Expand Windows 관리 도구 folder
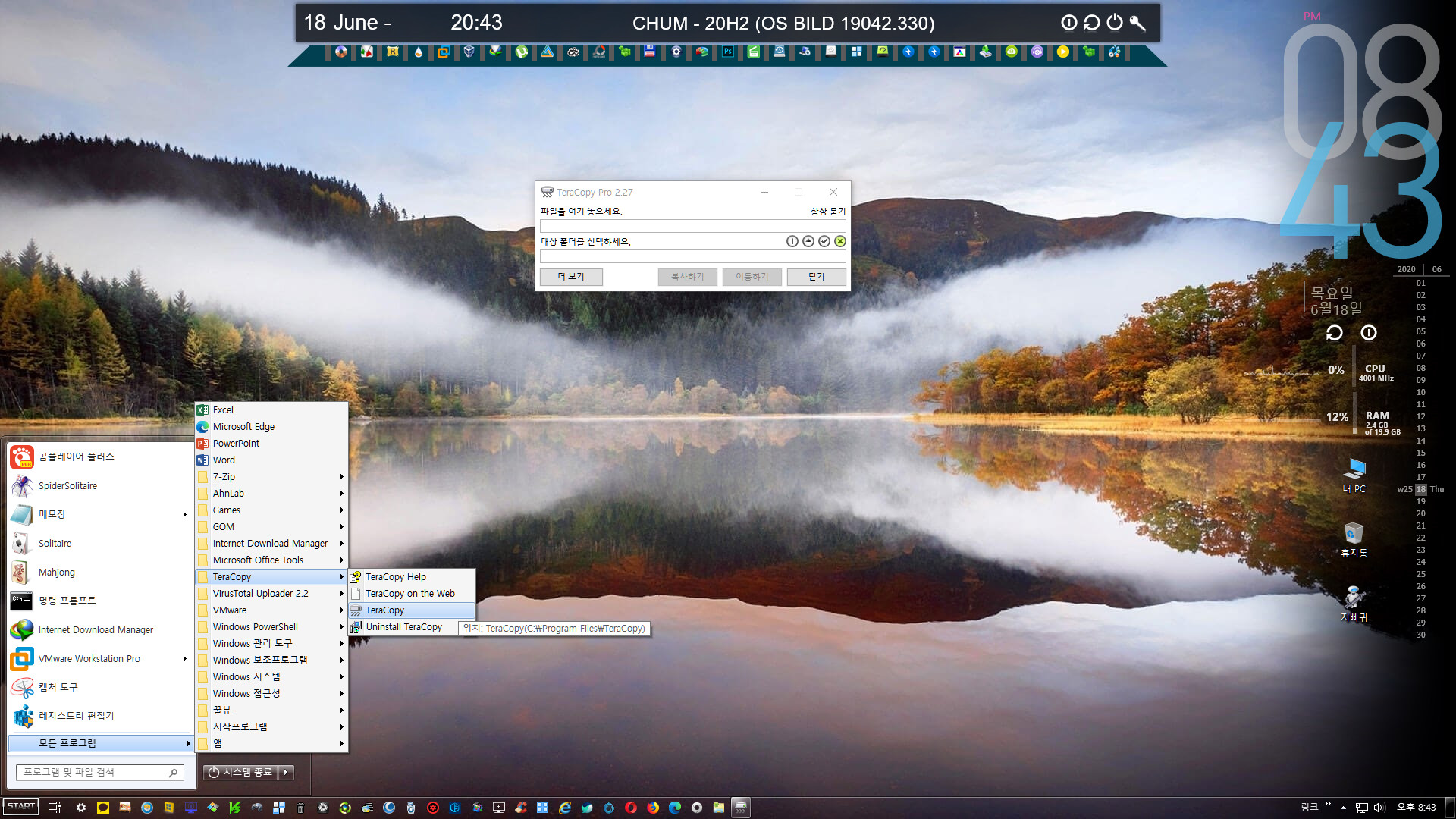Image resolution: width=1456 pixels, height=819 pixels. click(271, 644)
